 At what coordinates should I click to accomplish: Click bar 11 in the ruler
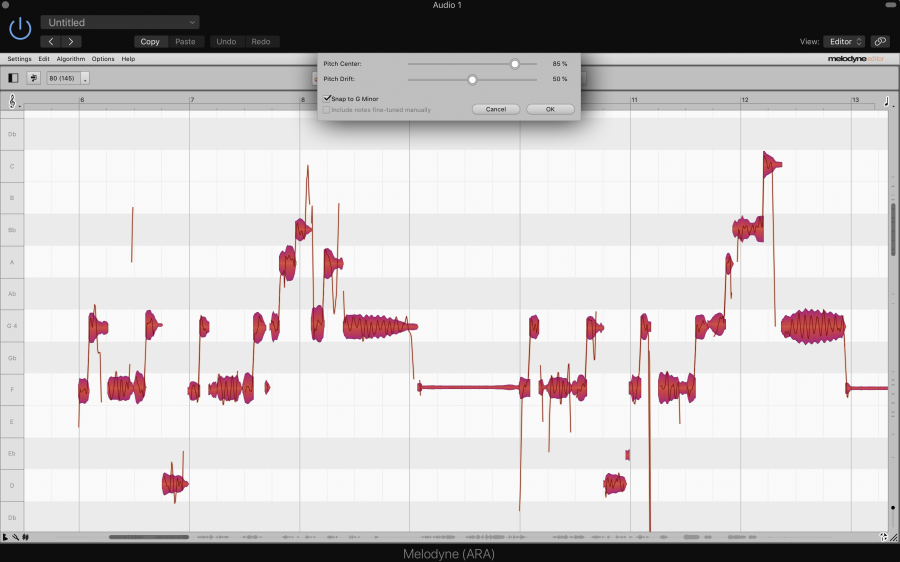tap(634, 100)
